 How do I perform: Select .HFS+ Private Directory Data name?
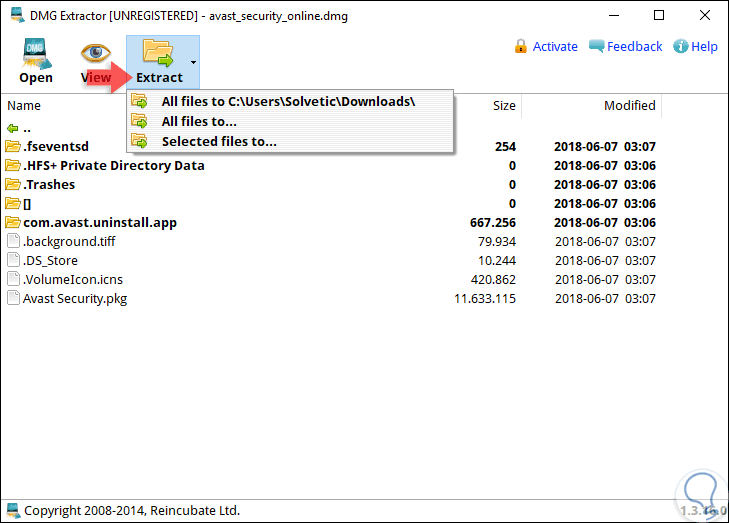click(x=114, y=166)
